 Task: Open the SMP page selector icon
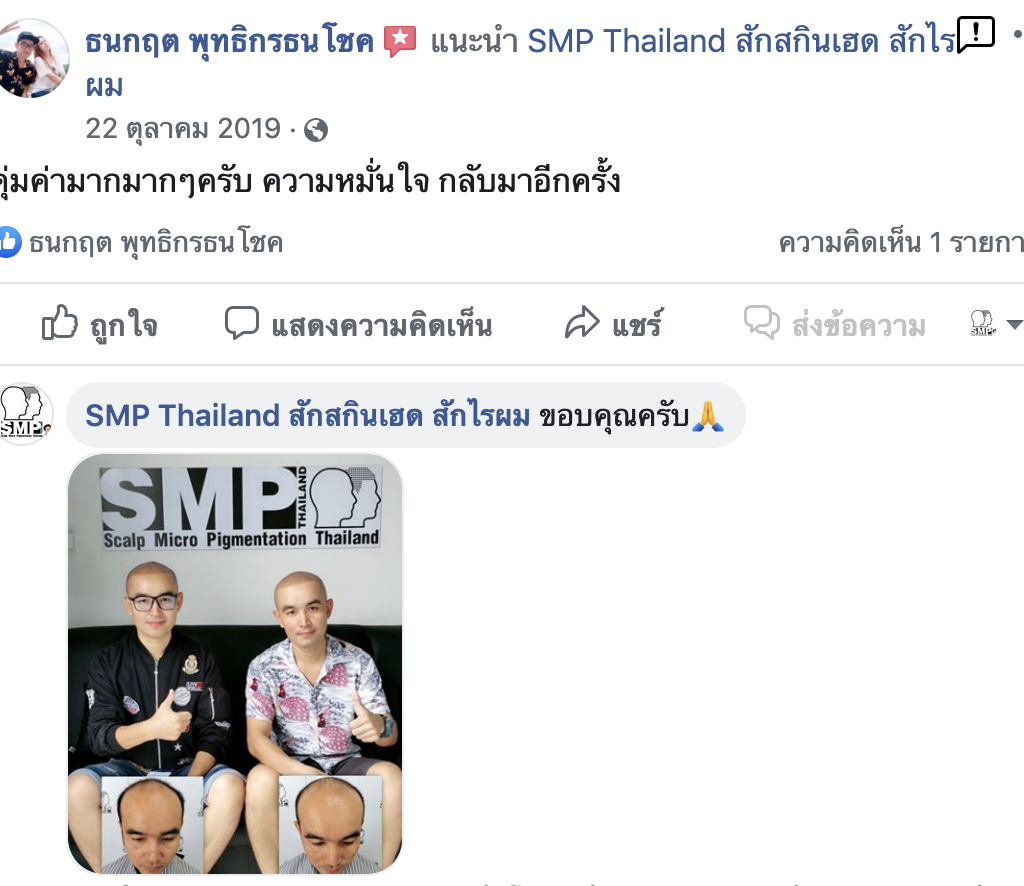click(983, 323)
